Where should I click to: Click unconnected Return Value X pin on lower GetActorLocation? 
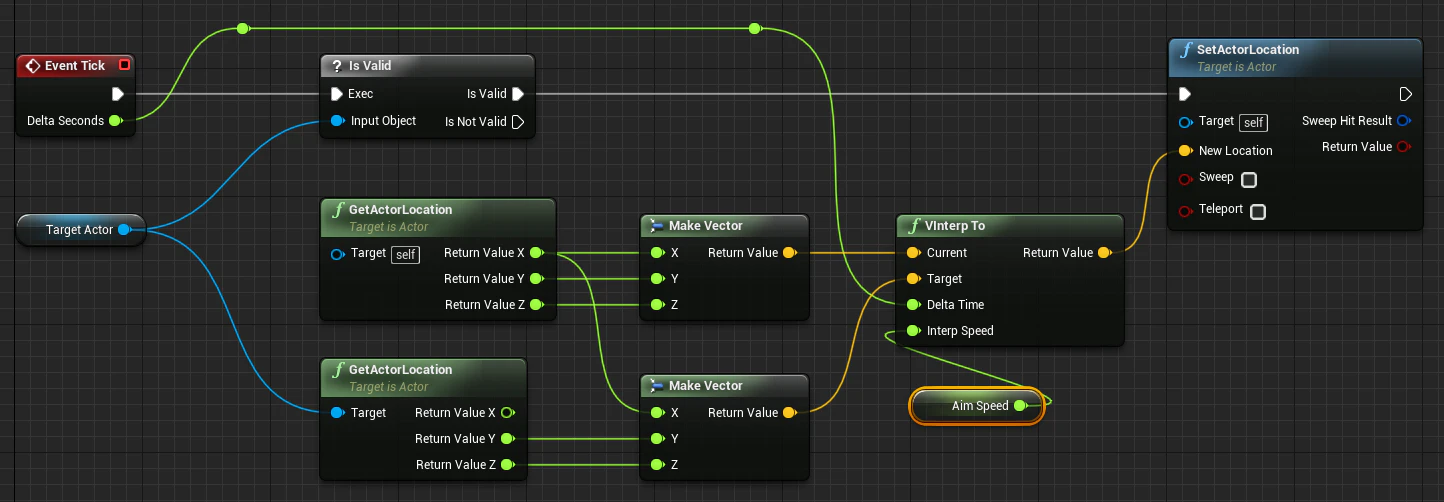click(x=507, y=413)
